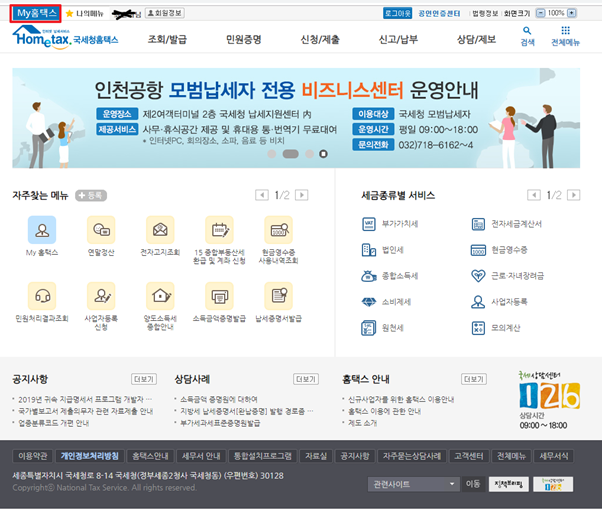Open 법령정보 link in top bar
602x517 pixels.
point(485,13)
